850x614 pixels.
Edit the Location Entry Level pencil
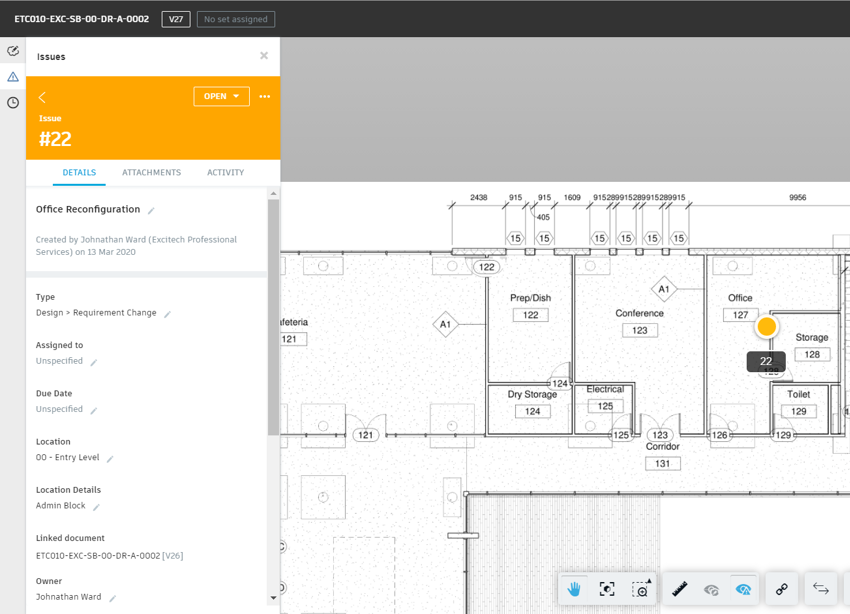tap(110, 459)
